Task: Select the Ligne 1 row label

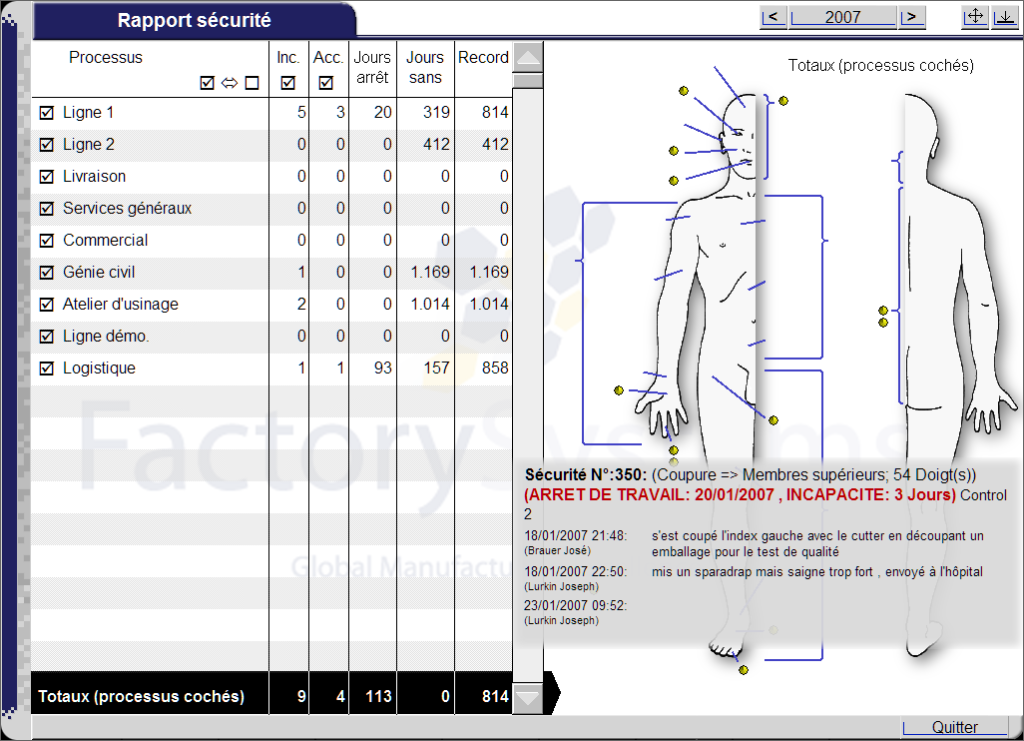Action: (88, 112)
